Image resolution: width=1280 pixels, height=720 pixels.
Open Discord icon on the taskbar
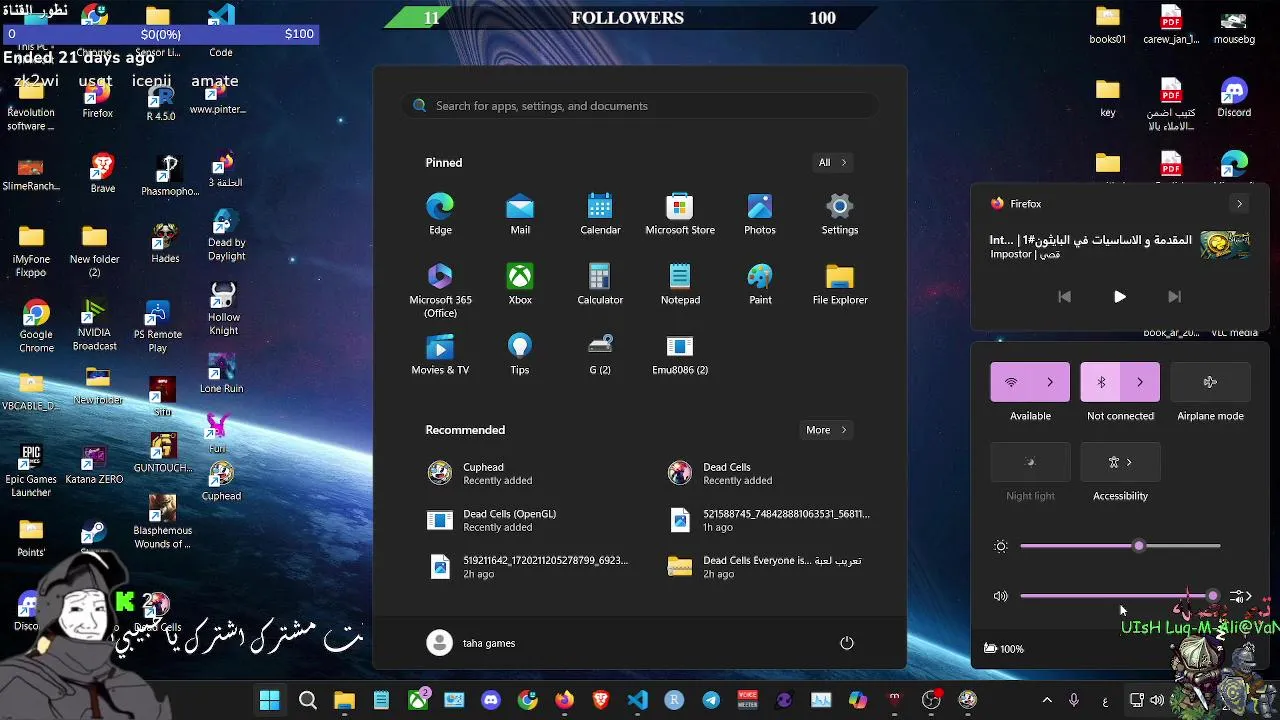[491, 701]
